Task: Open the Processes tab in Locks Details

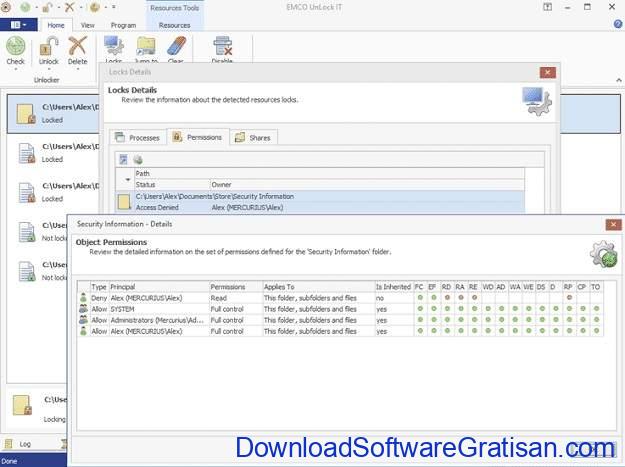Action: 138,137
